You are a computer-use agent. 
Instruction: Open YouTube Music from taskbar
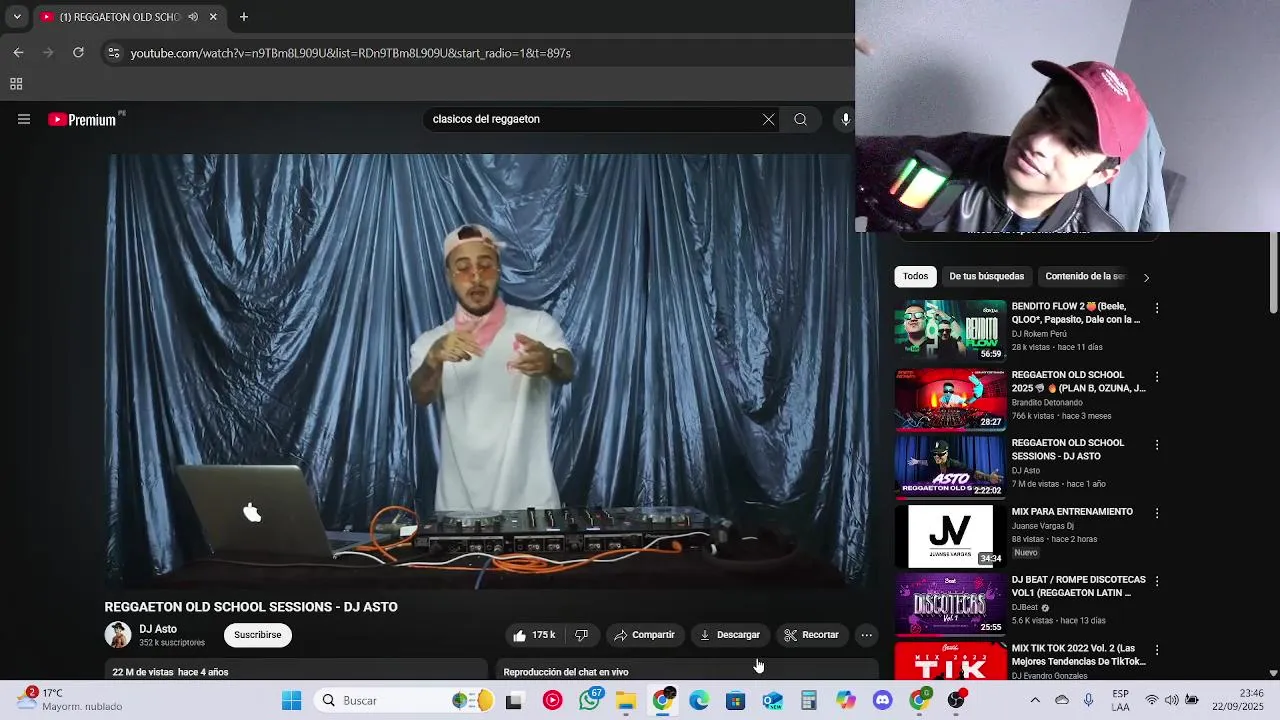click(x=552, y=701)
